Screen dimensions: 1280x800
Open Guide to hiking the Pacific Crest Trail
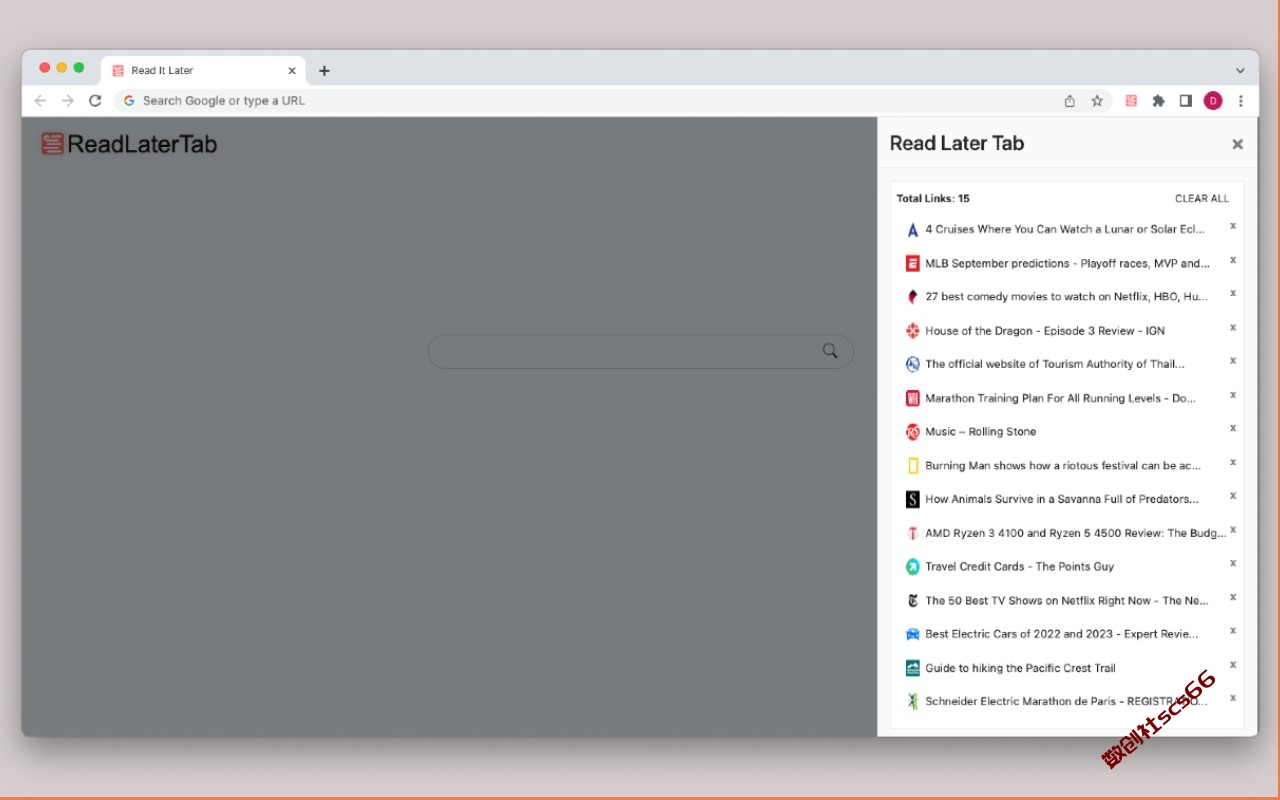tap(1020, 668)
